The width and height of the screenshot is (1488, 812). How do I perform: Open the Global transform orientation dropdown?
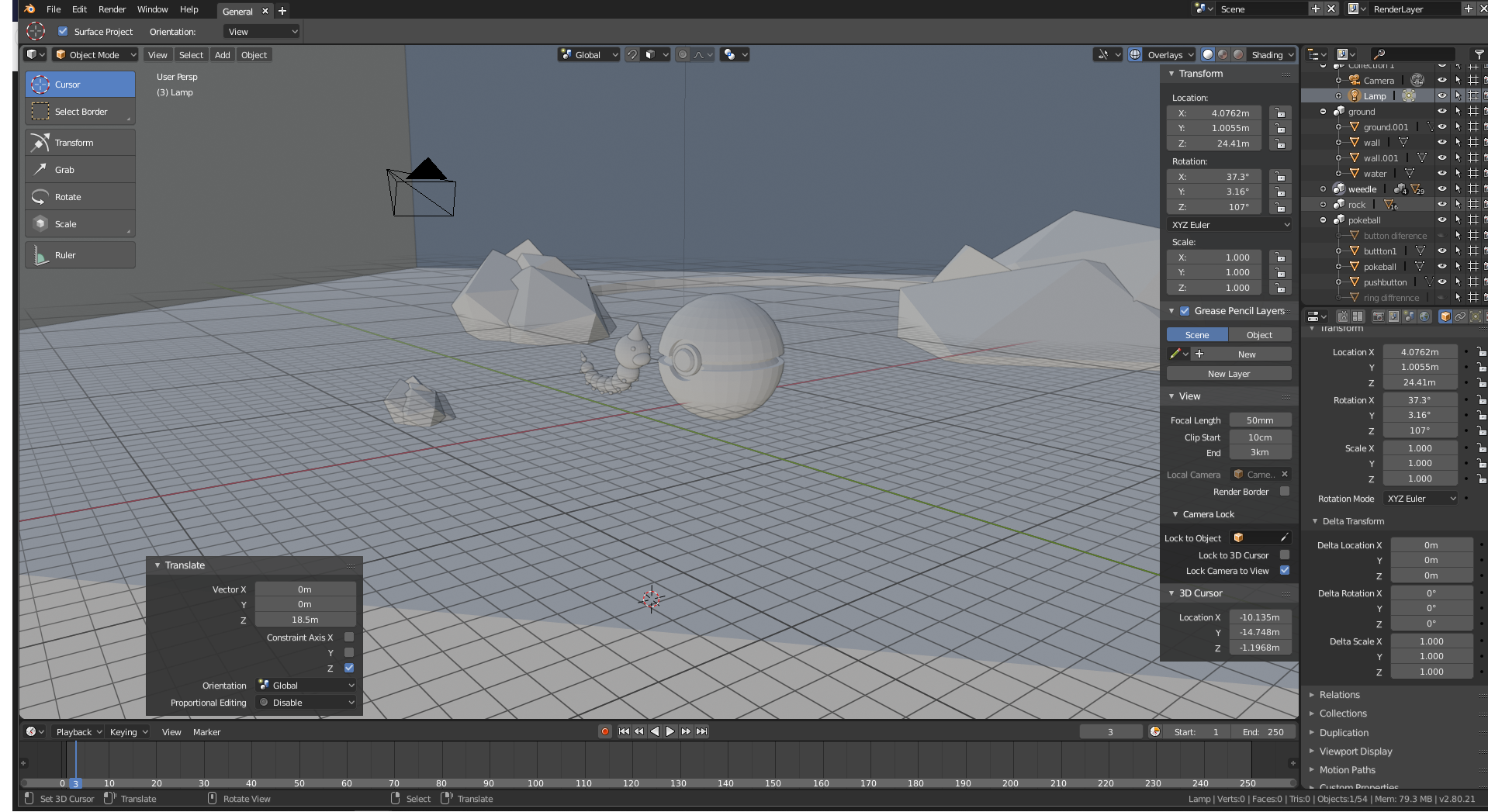(589, 55)
